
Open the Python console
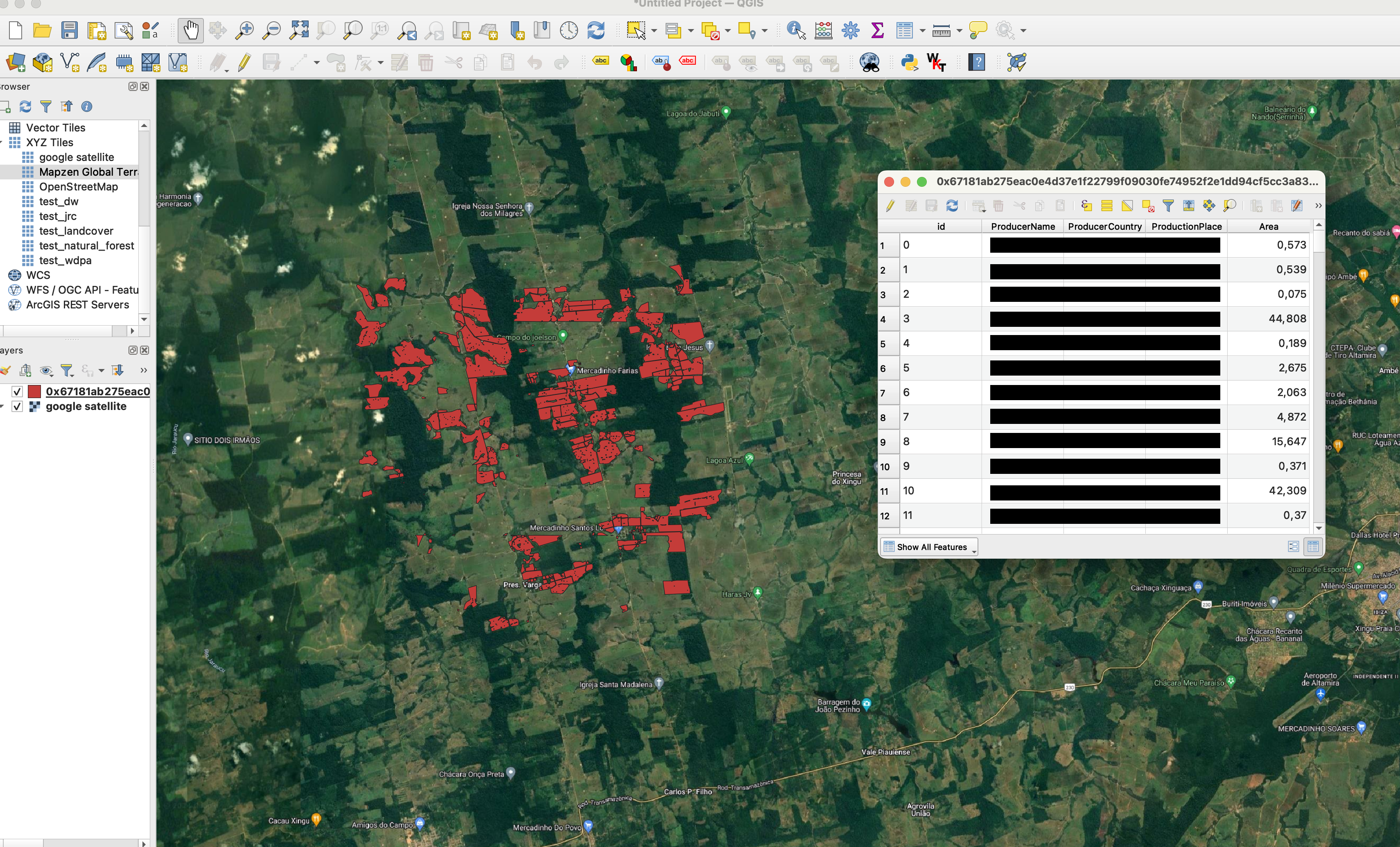910,62
